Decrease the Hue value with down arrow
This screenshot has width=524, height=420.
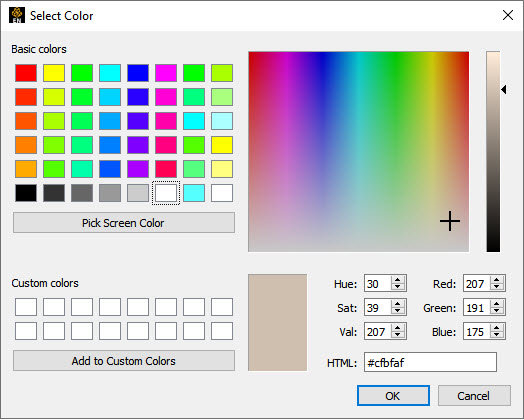(397, 287)
